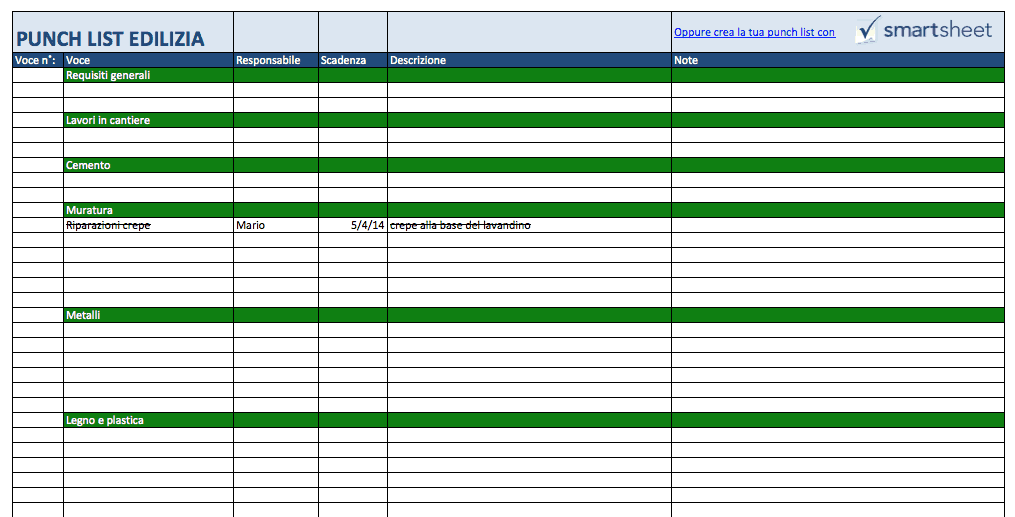Image resolution: width=1015 pixels, height=517 pixels.
Task: Select the 'Metalli' section heading
Action: [83, 315]
